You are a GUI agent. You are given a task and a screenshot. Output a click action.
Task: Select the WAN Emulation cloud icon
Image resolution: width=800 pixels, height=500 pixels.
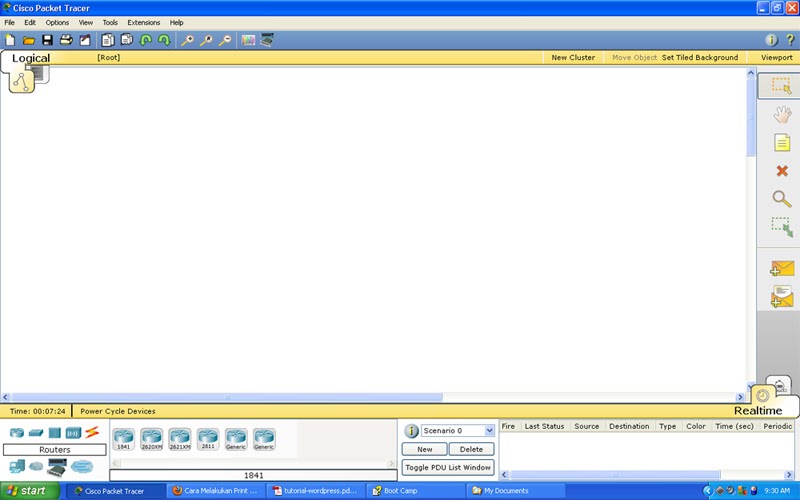pyautogui.click(x=36, y=466)
